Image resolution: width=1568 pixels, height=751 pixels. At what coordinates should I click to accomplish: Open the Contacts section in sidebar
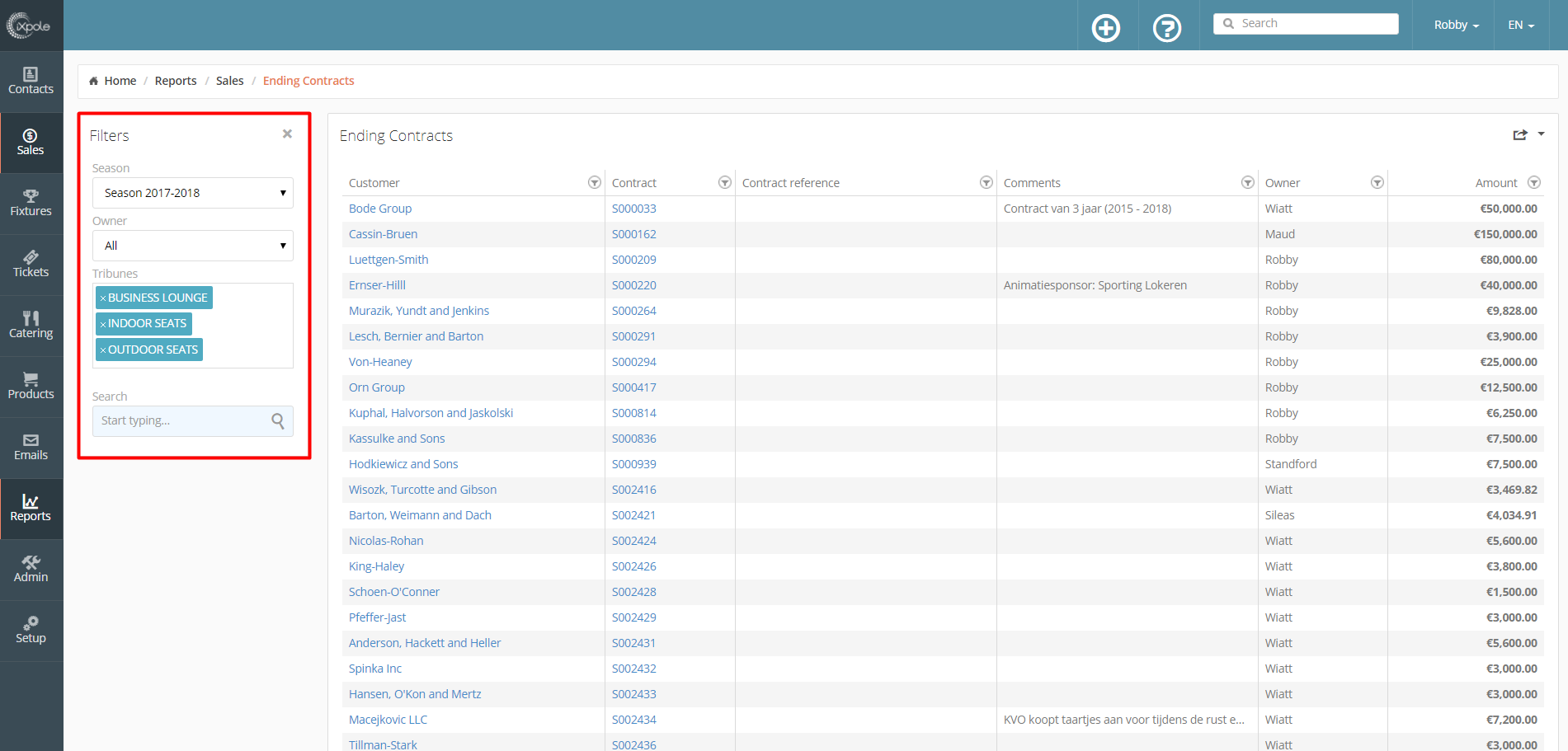pos(31,81)
